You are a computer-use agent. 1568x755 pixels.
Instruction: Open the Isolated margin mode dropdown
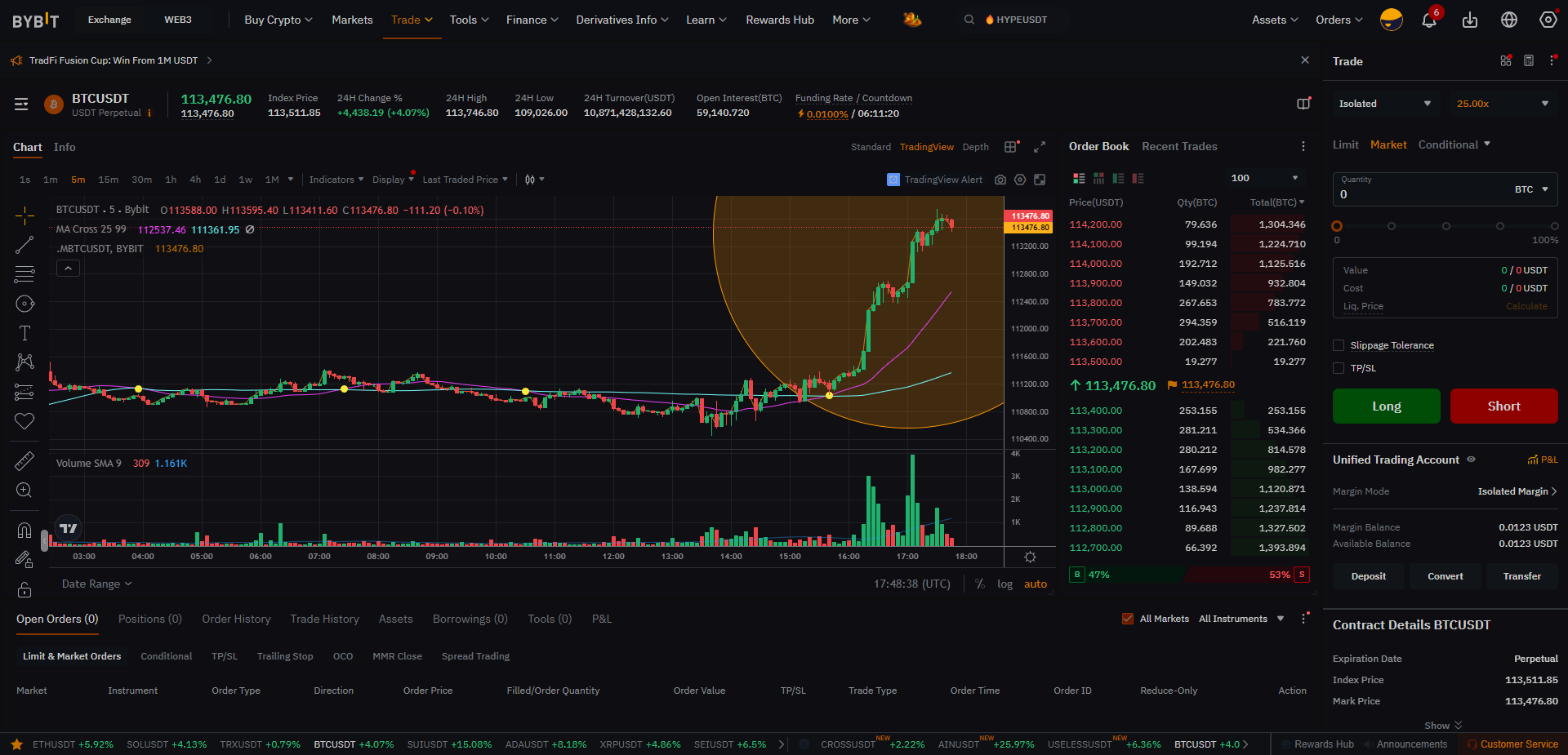tap(1385, 104)
